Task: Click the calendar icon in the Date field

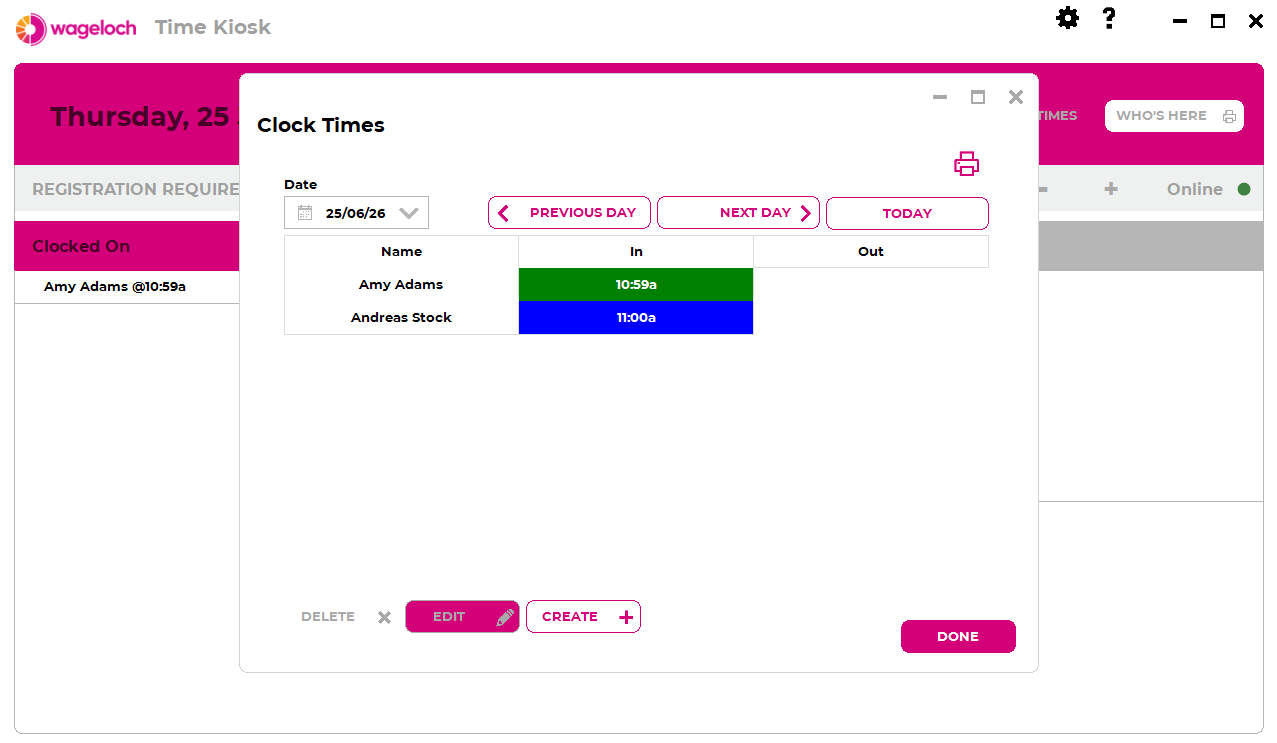Action: (305, 213)
